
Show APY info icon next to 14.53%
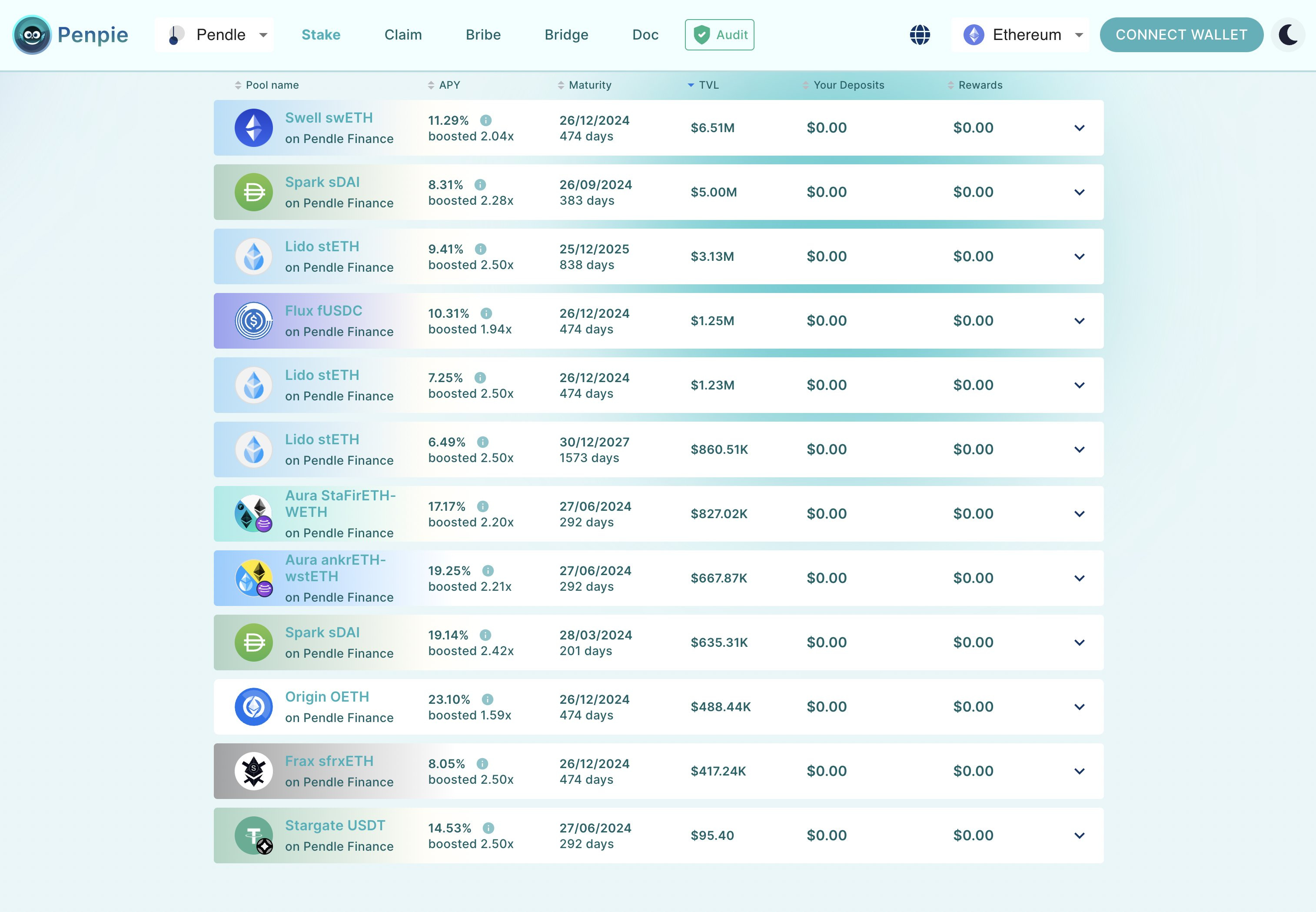click(x=489, y=828)
